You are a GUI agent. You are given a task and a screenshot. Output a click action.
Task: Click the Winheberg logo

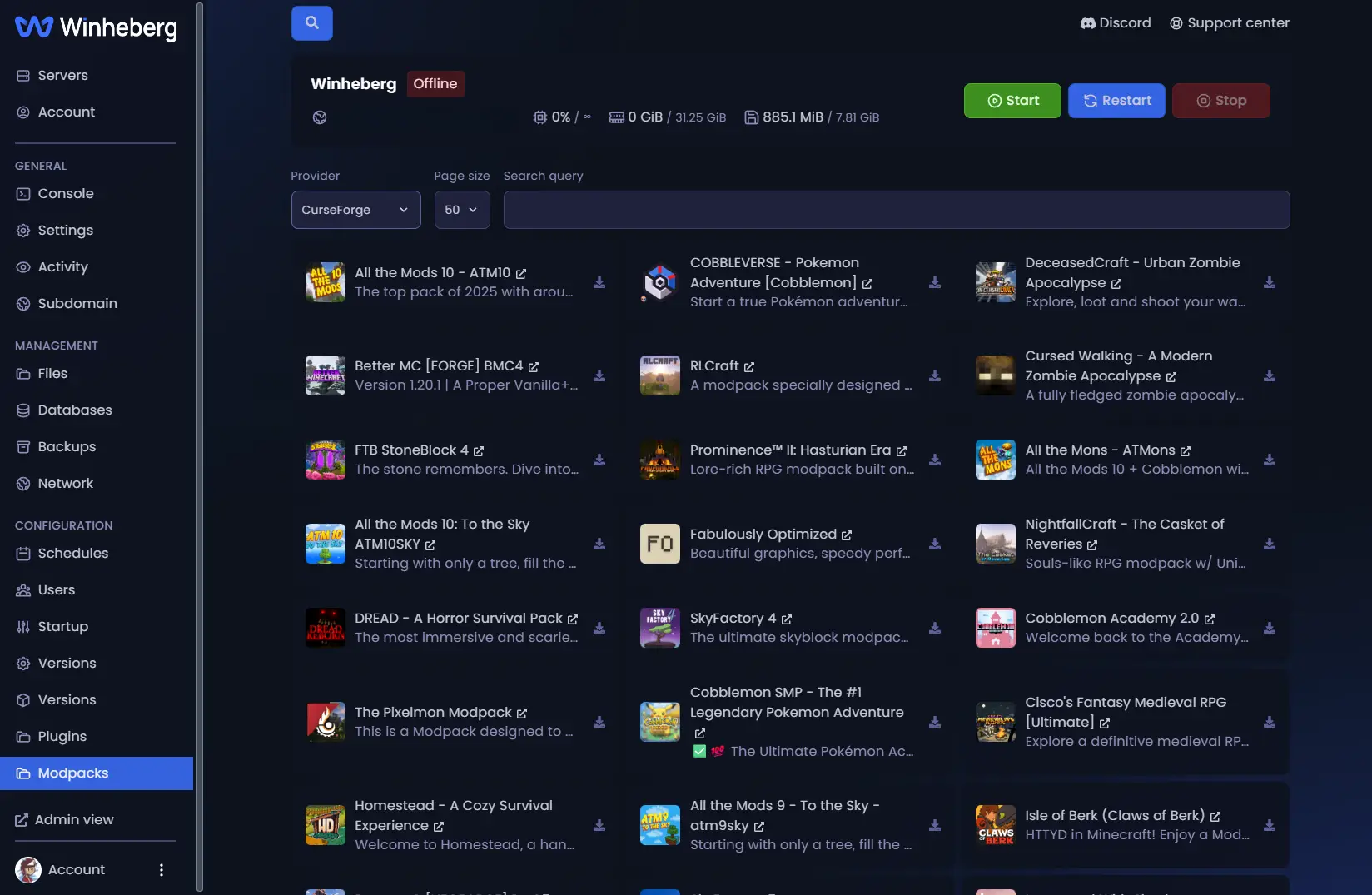96,27
